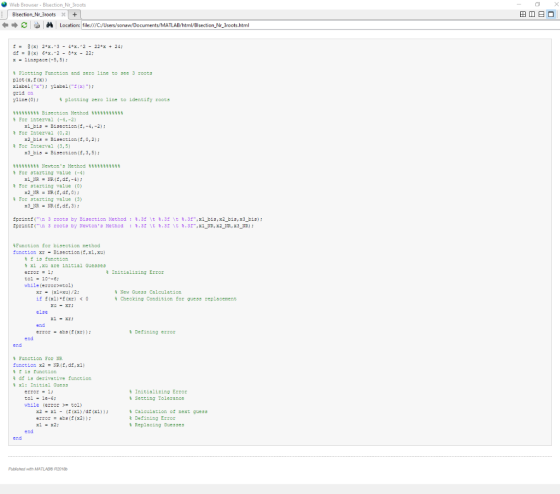The width and height of the screenshot is (560, 494).
Task: Click the 'Replacing Guesses' comment
Action: point(157,425)
